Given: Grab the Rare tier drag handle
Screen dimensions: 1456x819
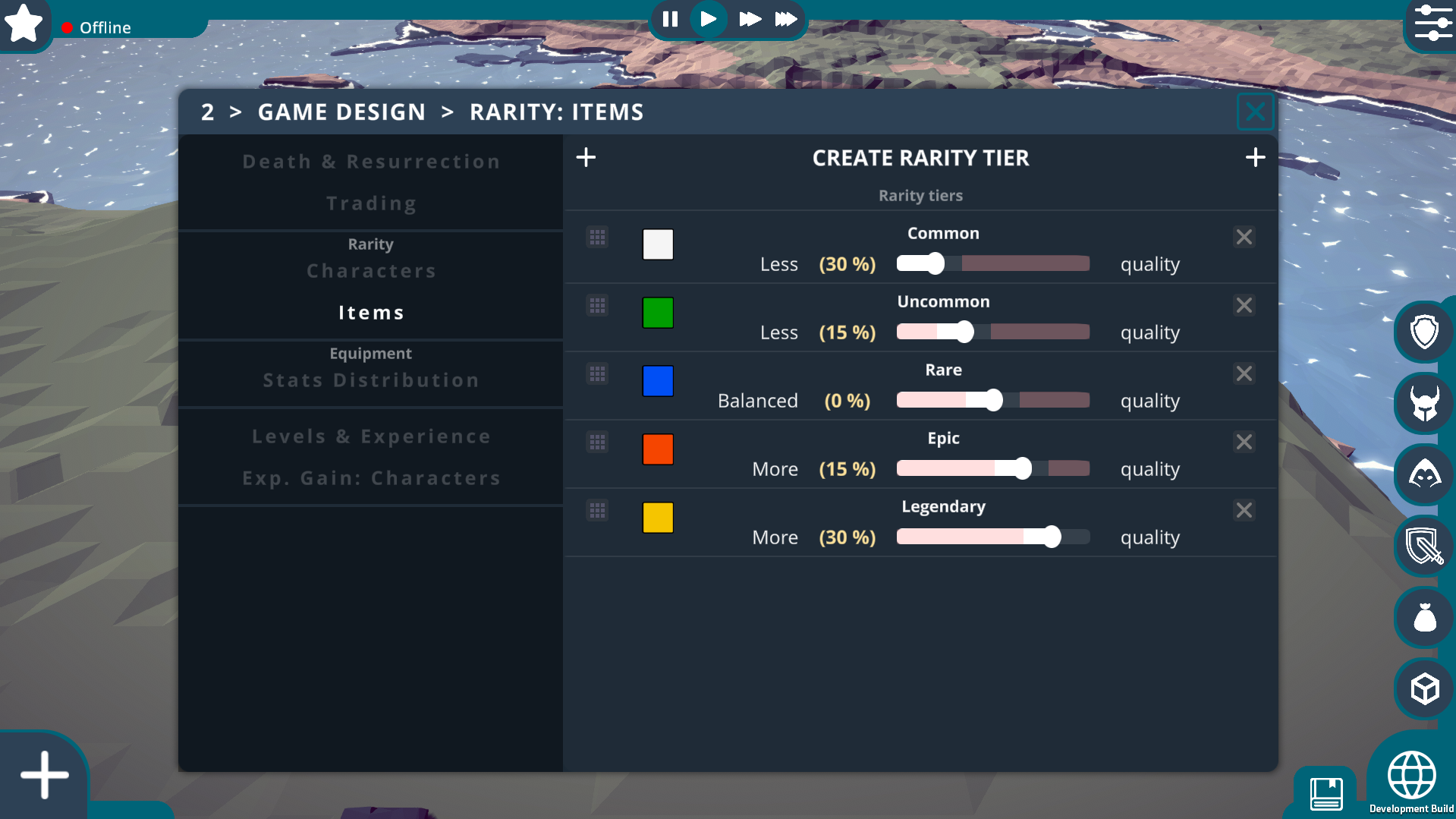Looking at the screenshot, I should click(597, 373).
